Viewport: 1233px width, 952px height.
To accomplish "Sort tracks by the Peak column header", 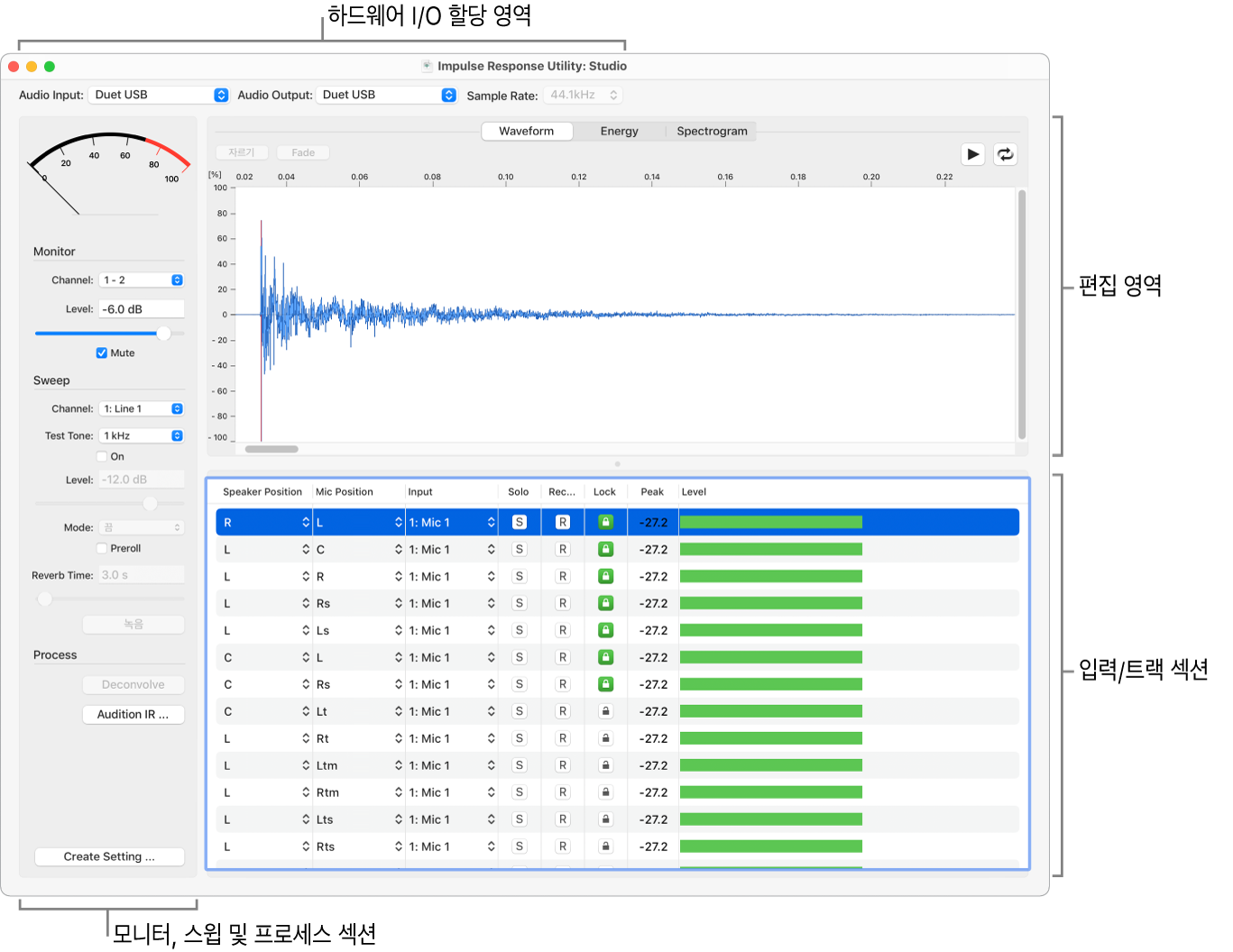I will pyautogui.click(x=652, y=492).
